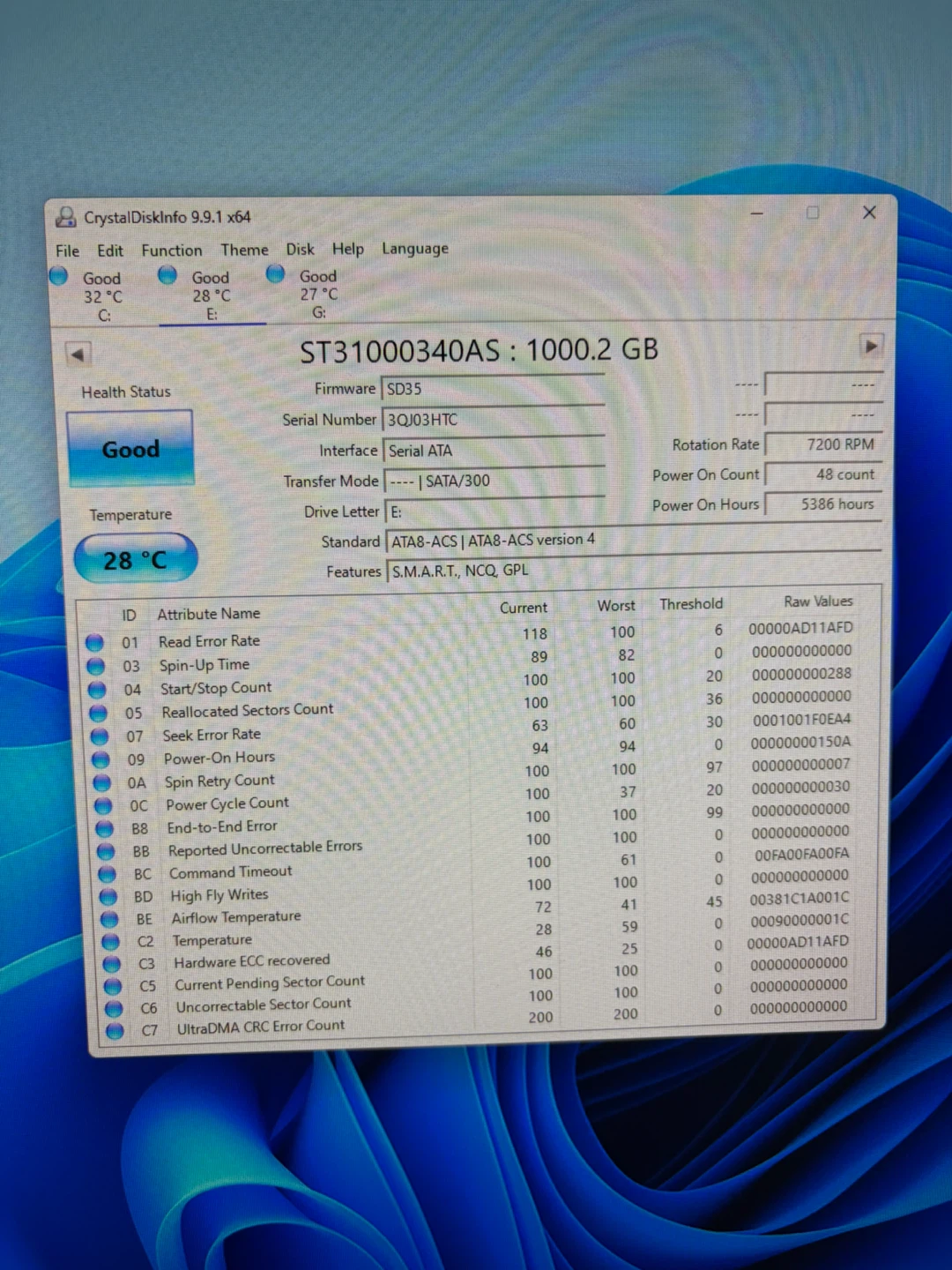Open the Edit menu

(x=110, y=250)
